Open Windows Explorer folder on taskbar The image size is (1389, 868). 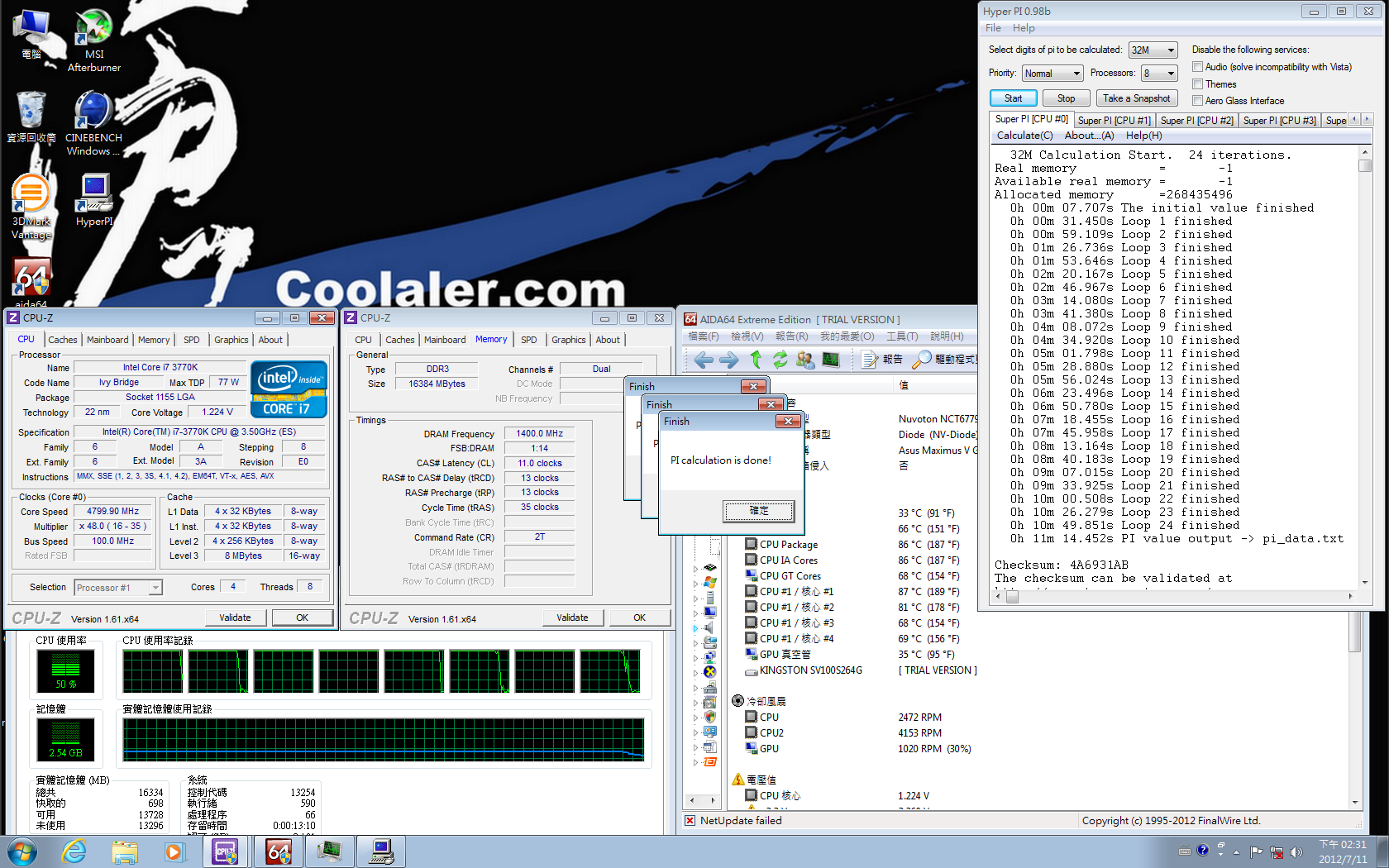[125, 851]
